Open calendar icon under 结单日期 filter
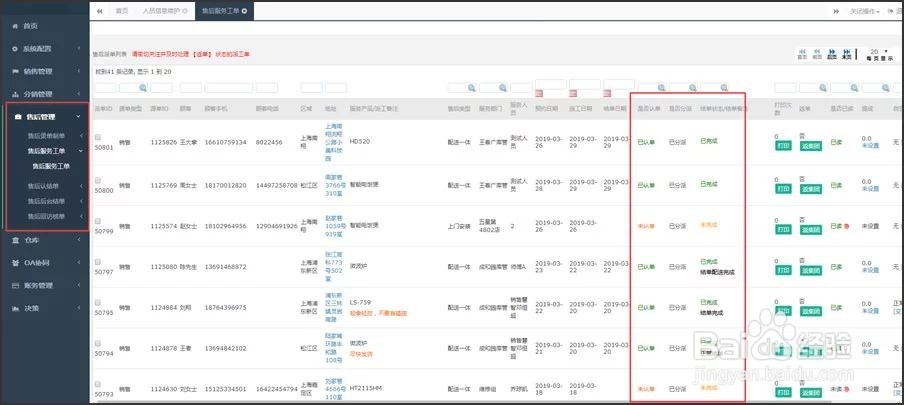 (607, 93)
